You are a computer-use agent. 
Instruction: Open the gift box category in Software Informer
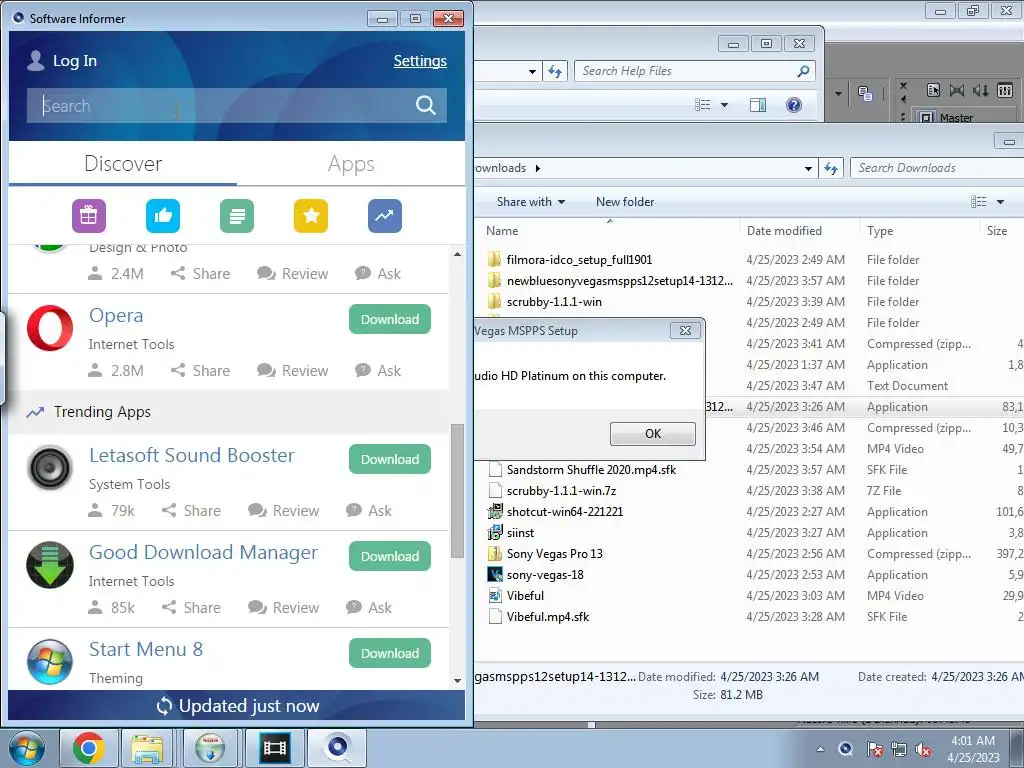[89, 216]
